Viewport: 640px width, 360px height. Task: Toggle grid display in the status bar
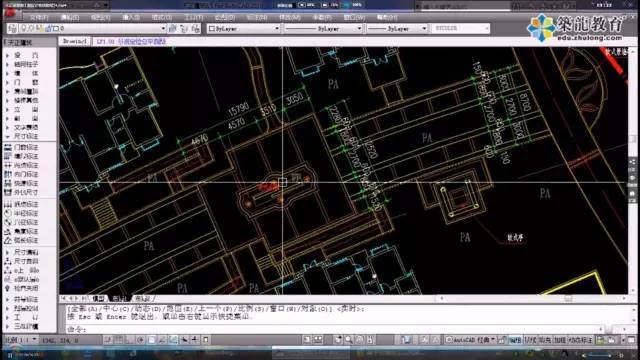pos(119,340)
